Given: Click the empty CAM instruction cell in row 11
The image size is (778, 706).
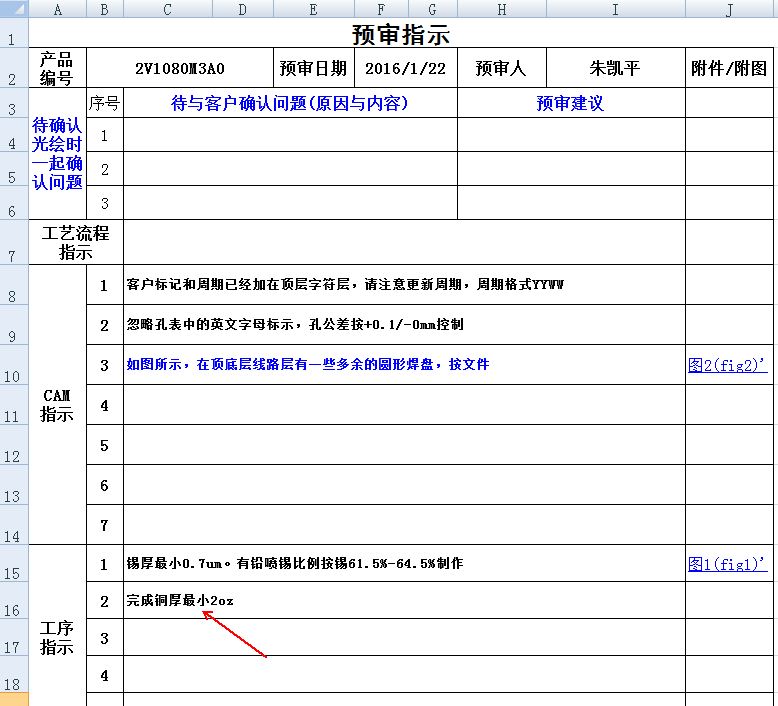Looking at the screenshot, I should pos(404,405).
